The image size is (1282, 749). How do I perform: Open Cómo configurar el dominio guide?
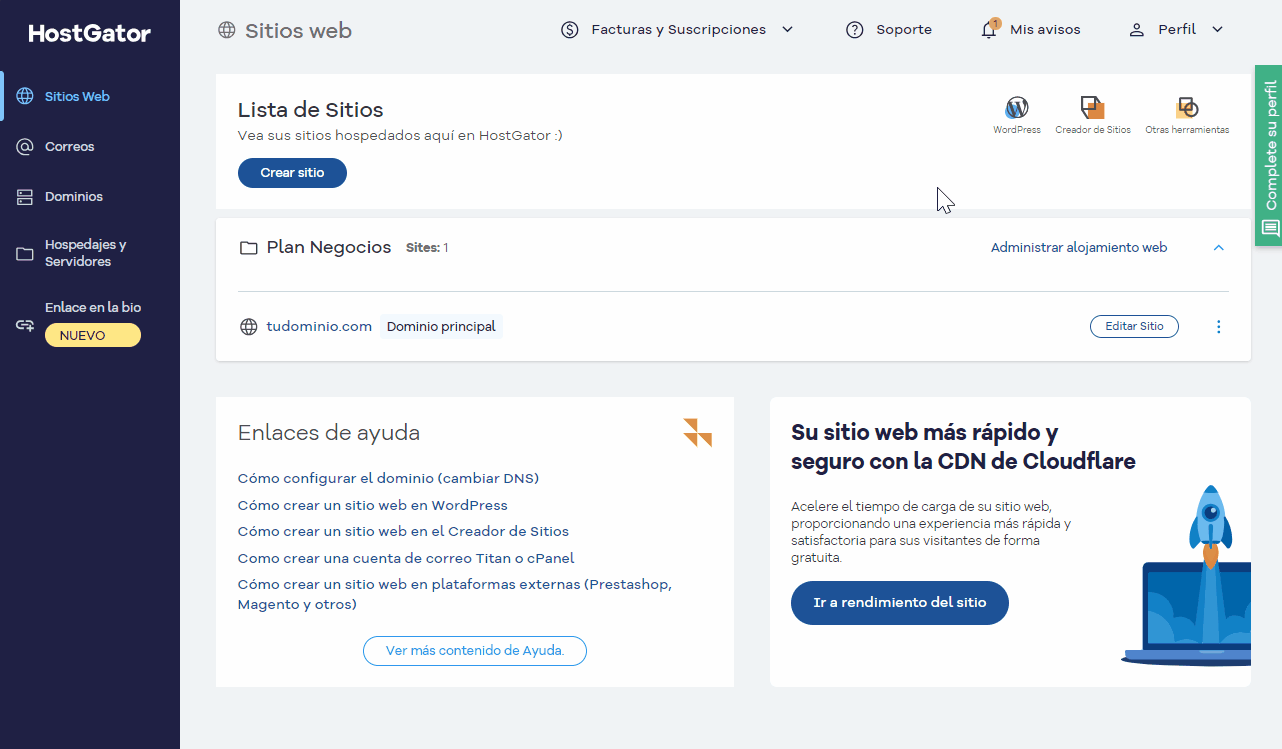(x=389, y=478)
